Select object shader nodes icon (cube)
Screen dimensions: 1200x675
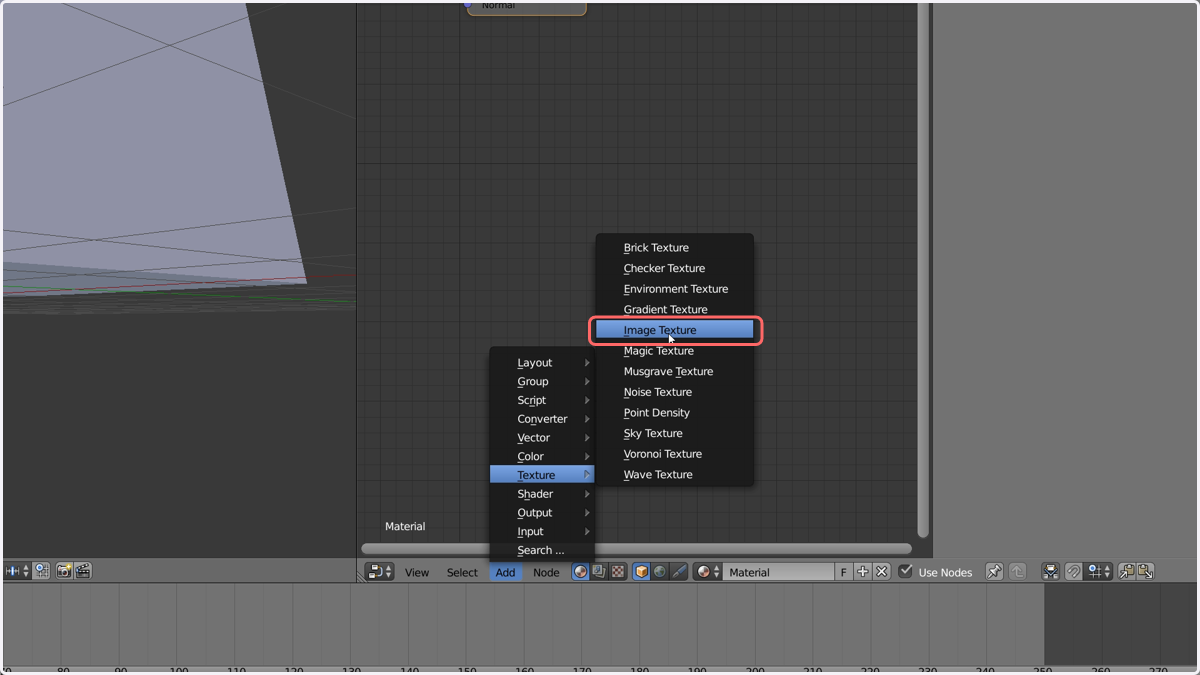click(641, 572)
